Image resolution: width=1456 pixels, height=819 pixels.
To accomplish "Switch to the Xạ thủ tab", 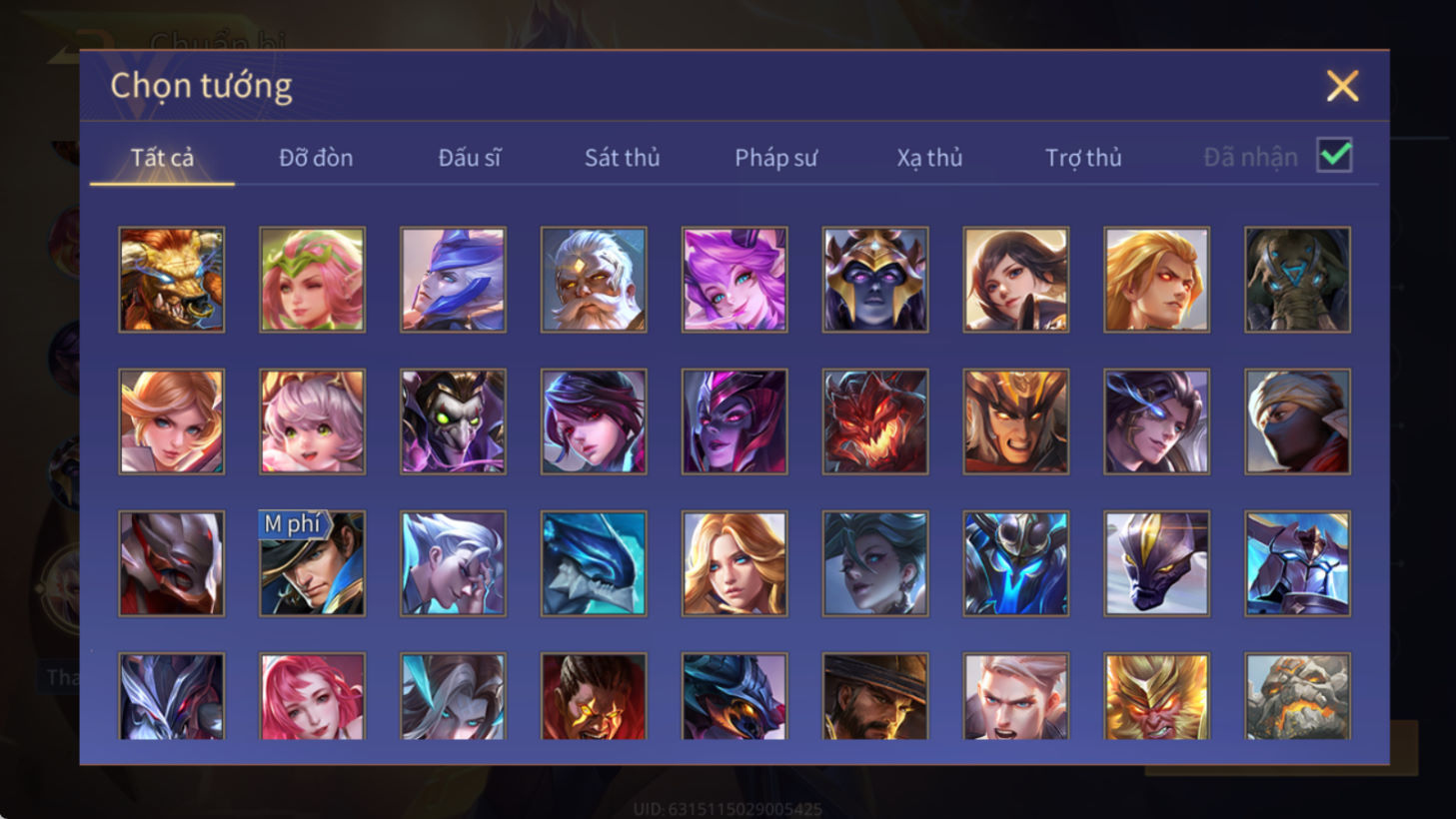I will (x=929, y=158).
